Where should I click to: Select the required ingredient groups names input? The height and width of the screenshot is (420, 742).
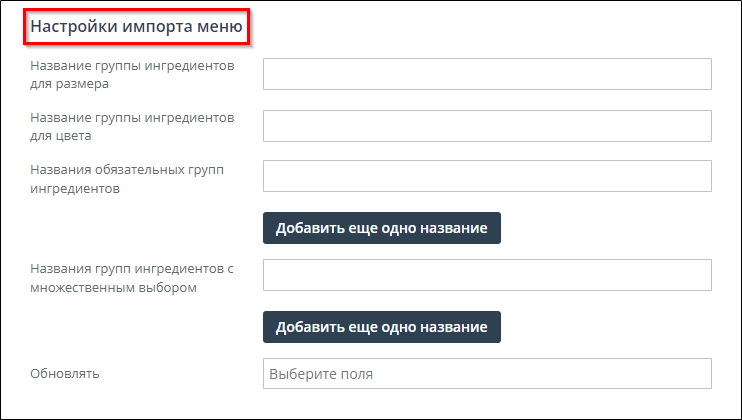click(x=486, y=176)
